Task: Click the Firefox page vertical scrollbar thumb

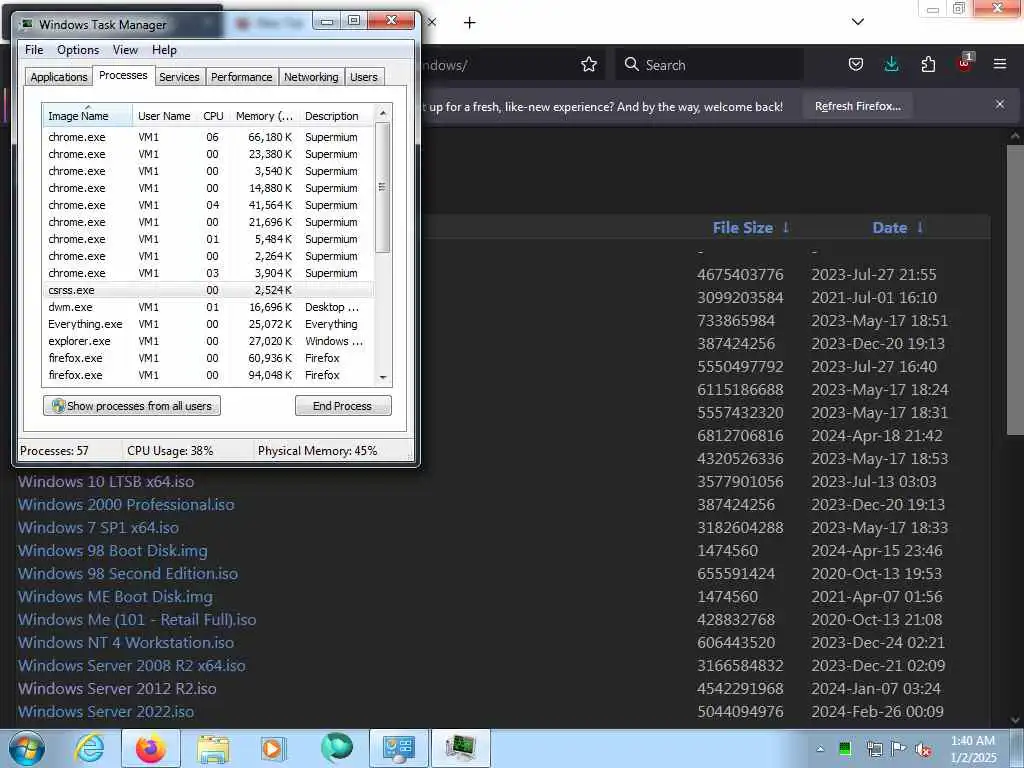Action: pyautogui.click(x=1015, y=290)
